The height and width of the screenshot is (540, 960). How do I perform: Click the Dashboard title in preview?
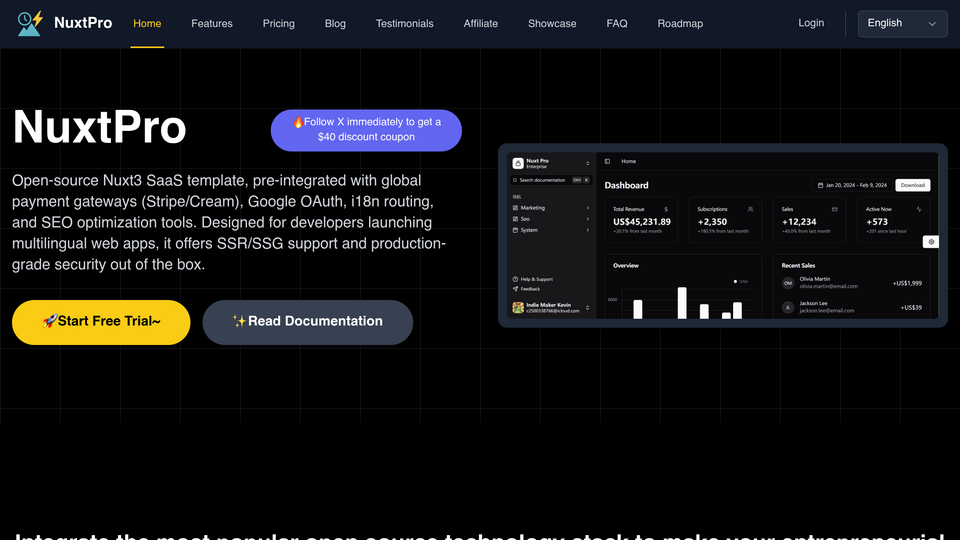(x=626, y=186)
